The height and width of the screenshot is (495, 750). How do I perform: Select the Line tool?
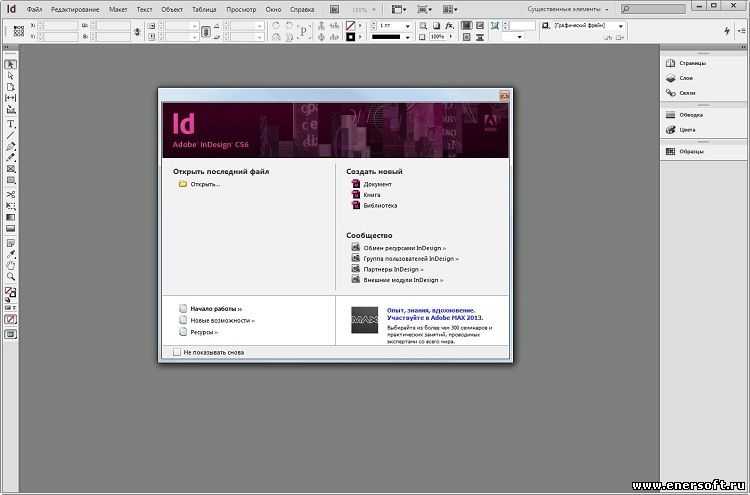tap(10, 135)
